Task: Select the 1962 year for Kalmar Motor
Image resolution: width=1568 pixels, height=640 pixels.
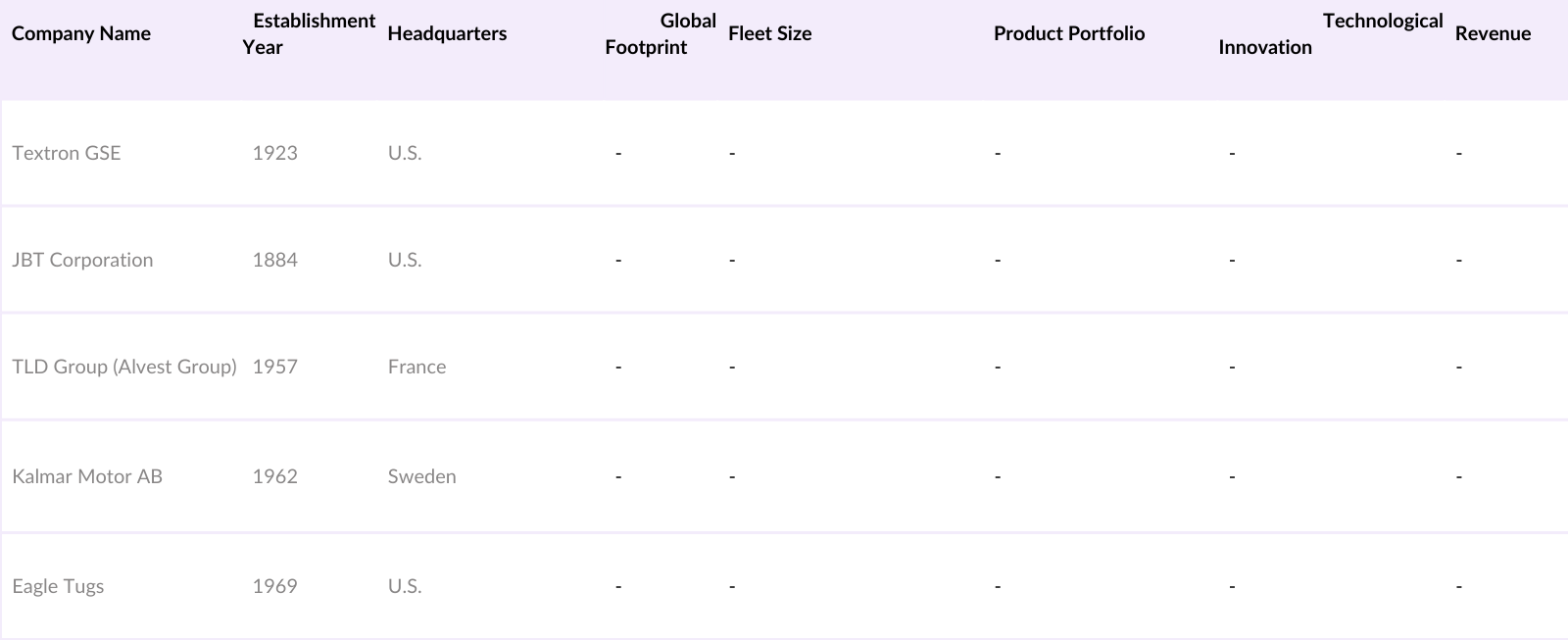Action: tap(274, 476)
